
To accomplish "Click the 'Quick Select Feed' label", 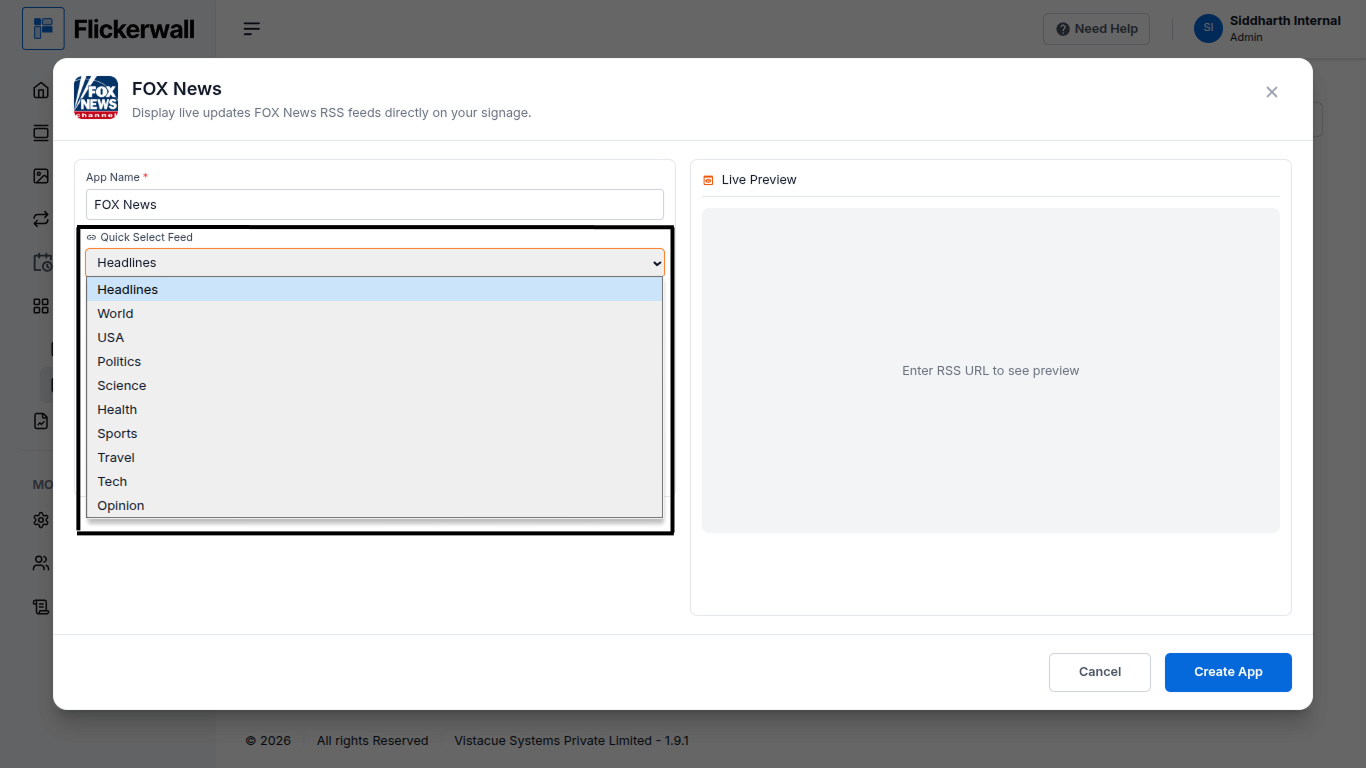I will [146, 237].
